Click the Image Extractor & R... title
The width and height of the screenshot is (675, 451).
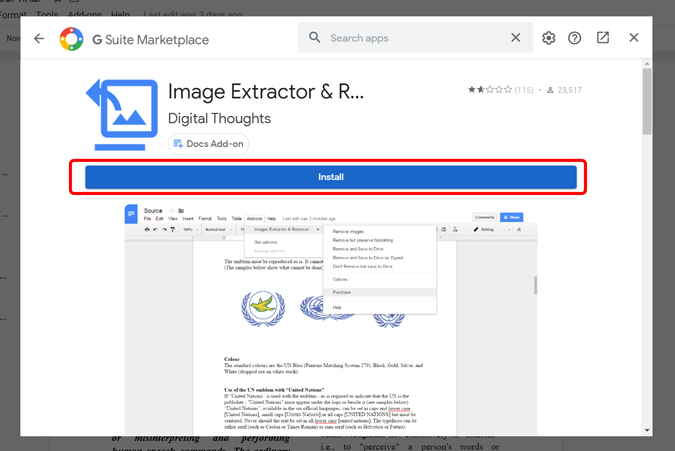click(x=266, y=91)
